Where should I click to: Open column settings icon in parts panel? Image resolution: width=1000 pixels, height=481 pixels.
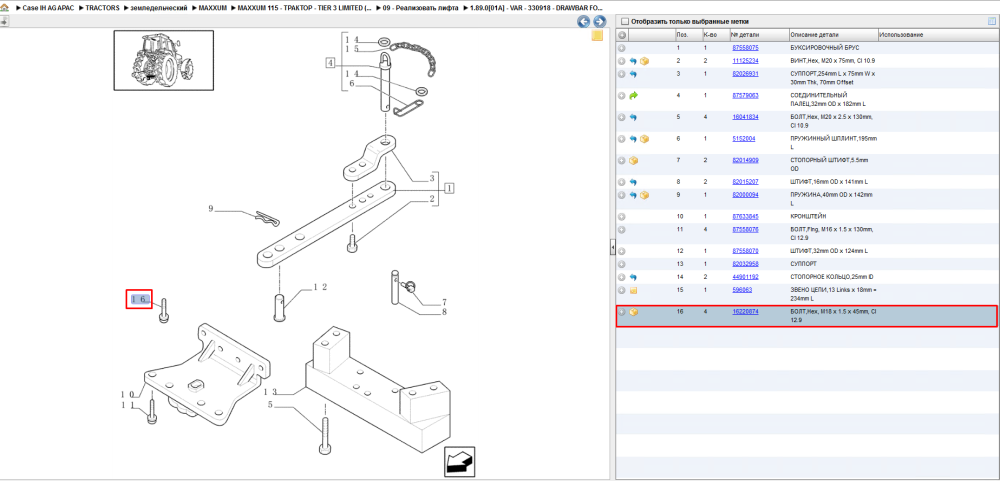[x=991, y=21]
